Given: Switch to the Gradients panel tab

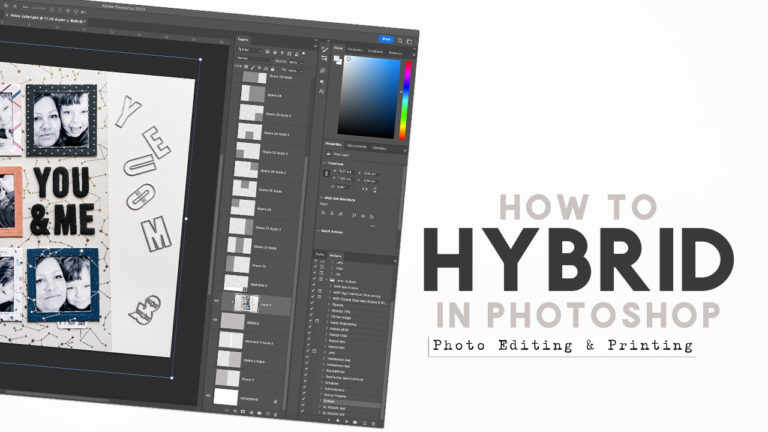Looking at the screenshot, I should click(376, 51).
